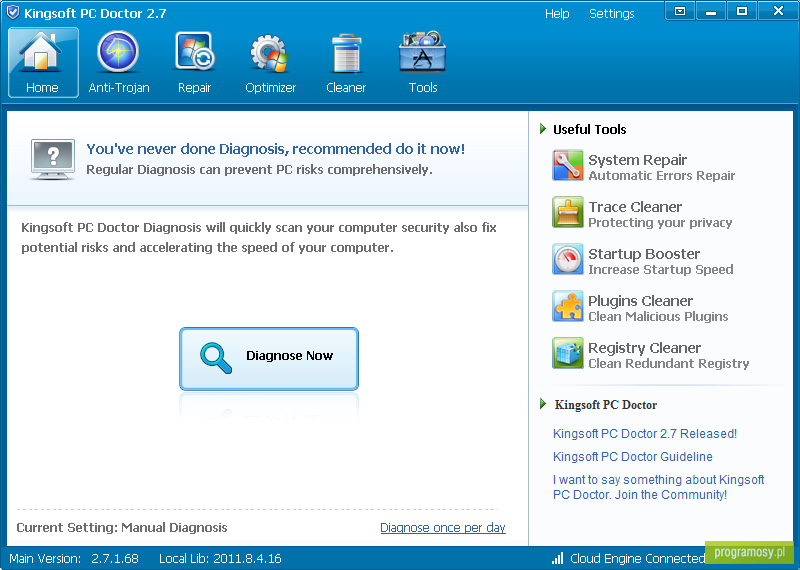Click the Trace Cleaner brush icon

point(567,212)
